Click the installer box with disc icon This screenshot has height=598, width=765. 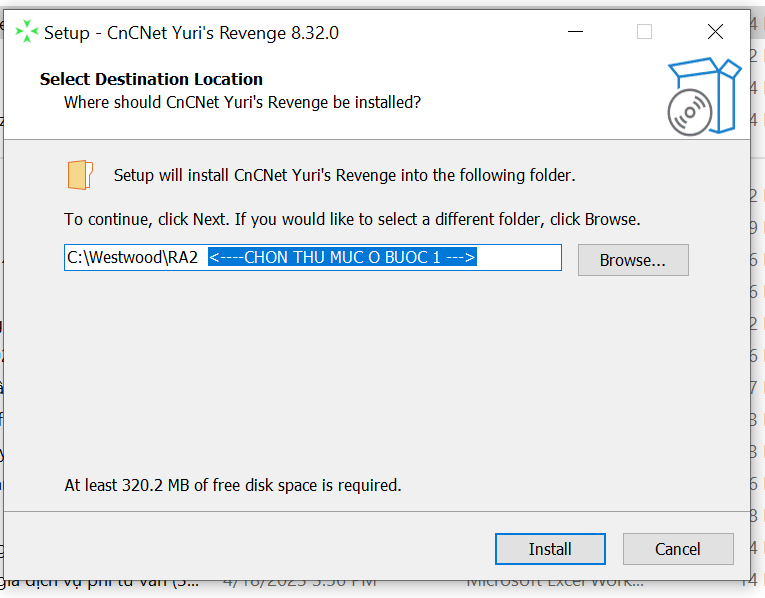click(703, 96)
